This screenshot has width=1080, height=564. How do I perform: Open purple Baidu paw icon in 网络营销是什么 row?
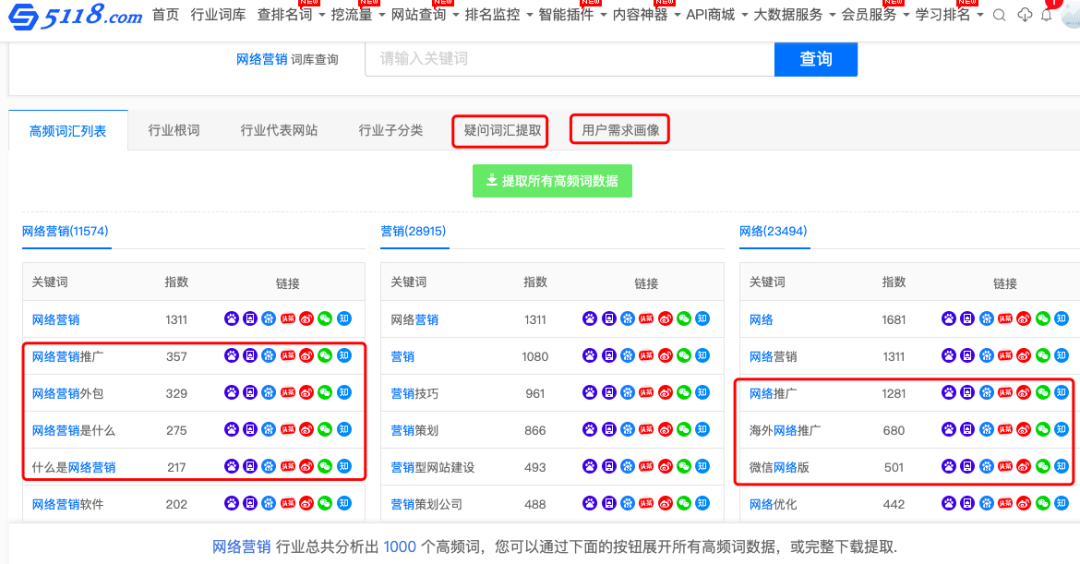tap(231, 430)
